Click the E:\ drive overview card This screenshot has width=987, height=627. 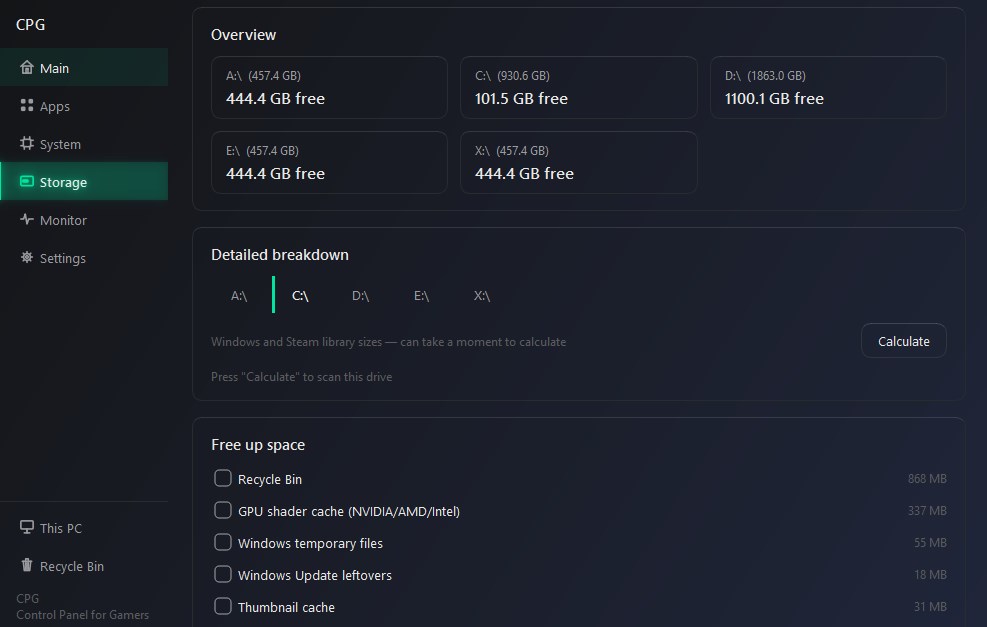pyautogui.click(x=329, y=162)
